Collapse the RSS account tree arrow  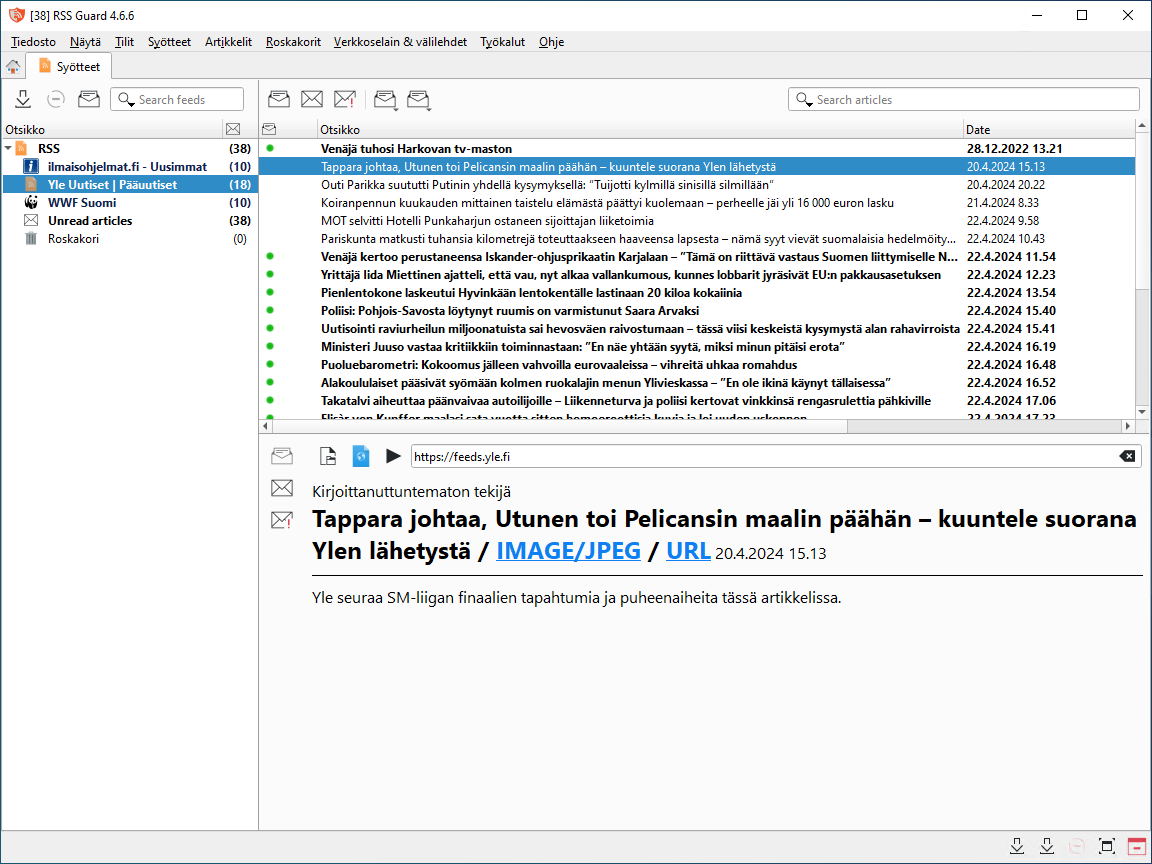point(8,148)
